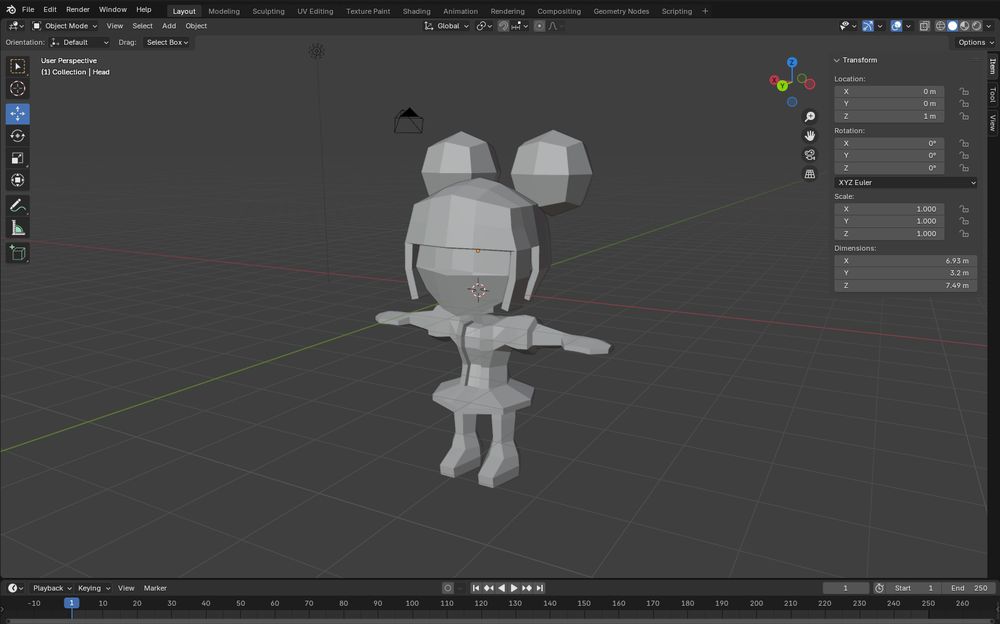Open the Playback dropdown in timeline
Viewport: 1000px width, 624px height.
tap(52, 588)
